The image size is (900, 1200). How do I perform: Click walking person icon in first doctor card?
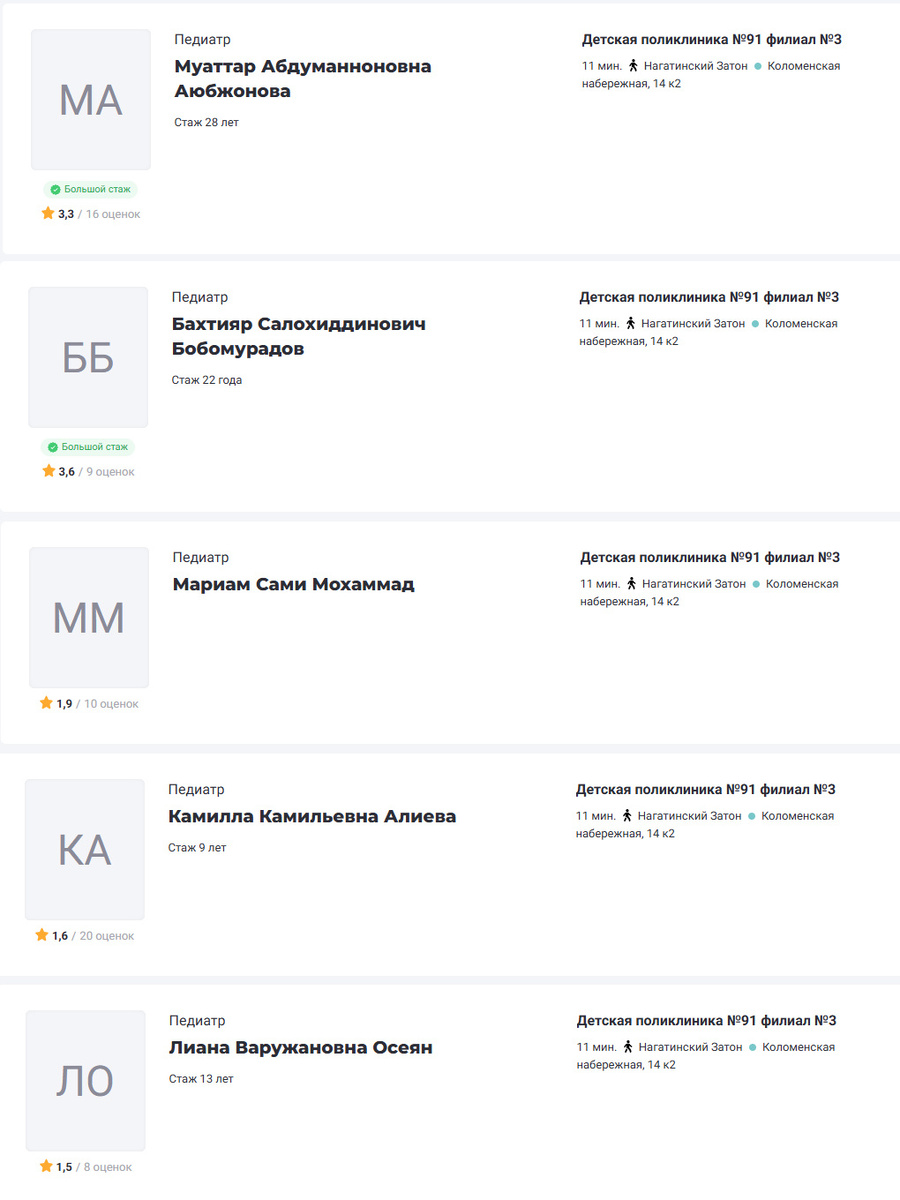point(632,66)
